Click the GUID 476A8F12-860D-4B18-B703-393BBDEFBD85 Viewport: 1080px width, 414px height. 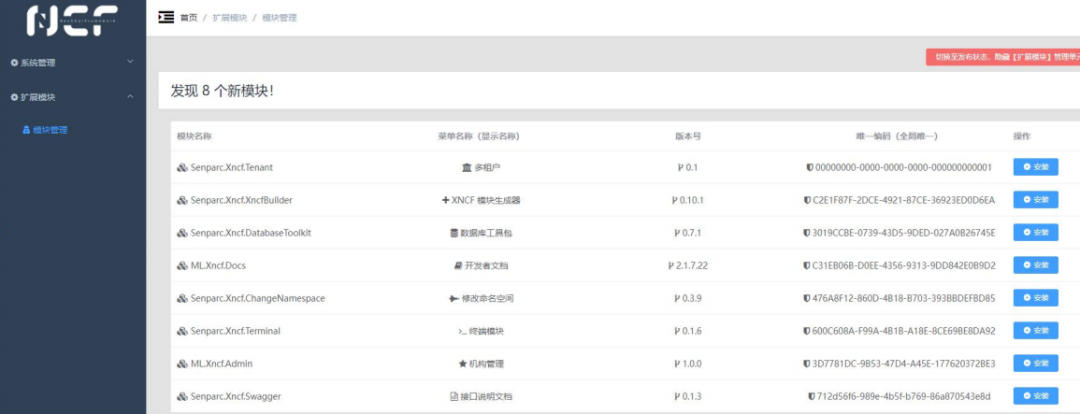pyautogui.click(x=904, y=298)
